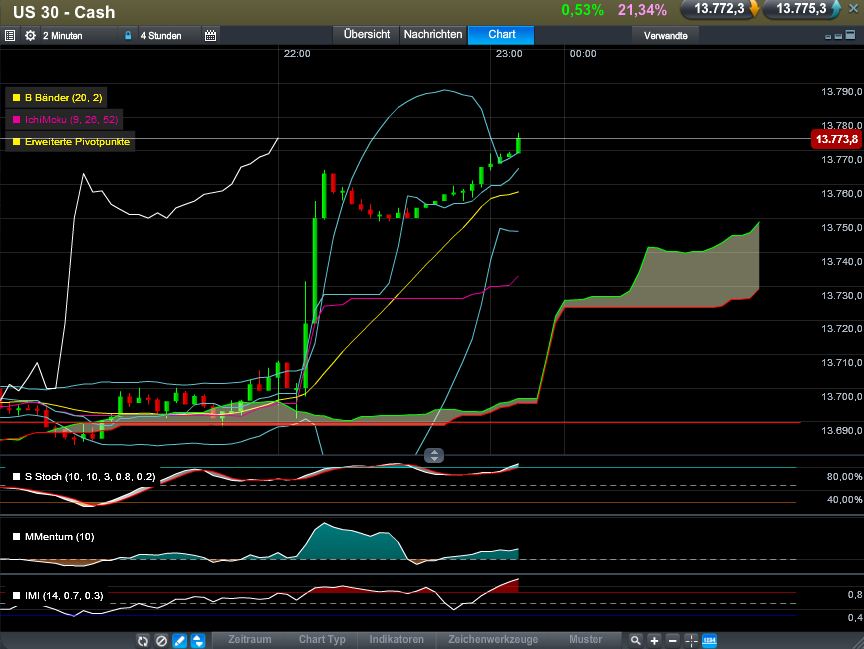Toggle the blue price label icon
864x649 pixels.
[x=710, y=640]
